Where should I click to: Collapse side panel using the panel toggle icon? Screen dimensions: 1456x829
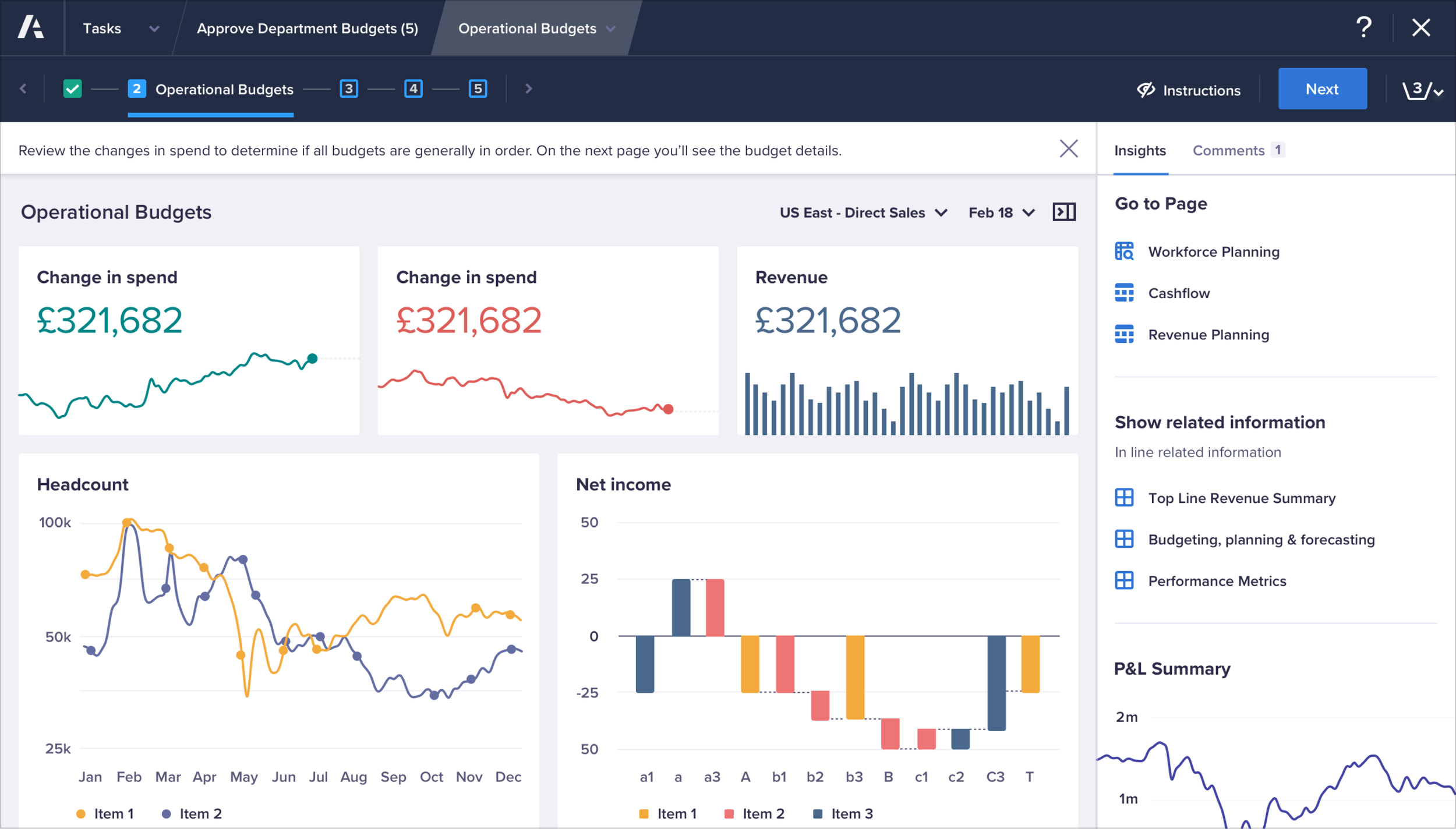[x=1063, y=212]
